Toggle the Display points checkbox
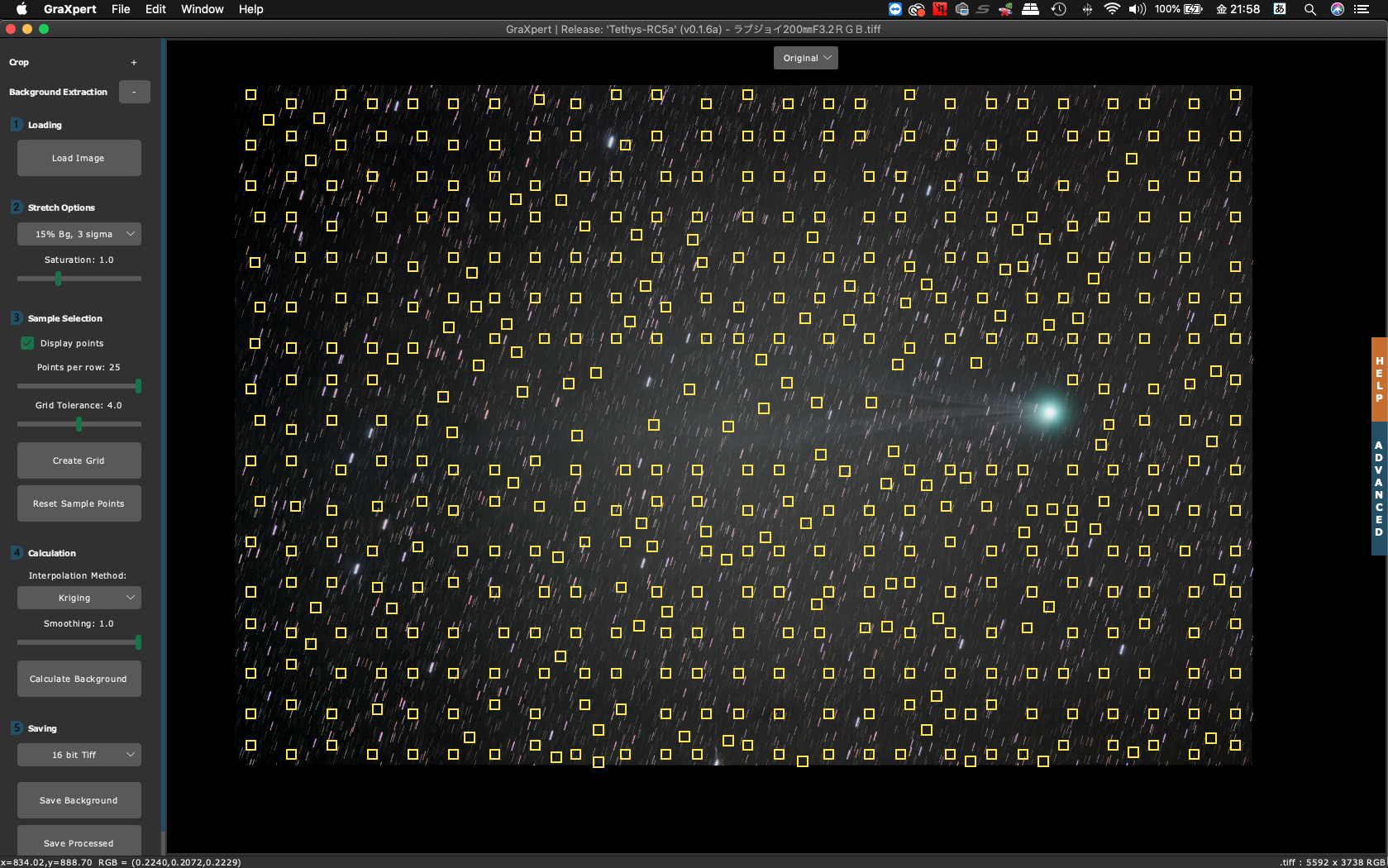Viewport: 1388px width, 868px height. 27,343
